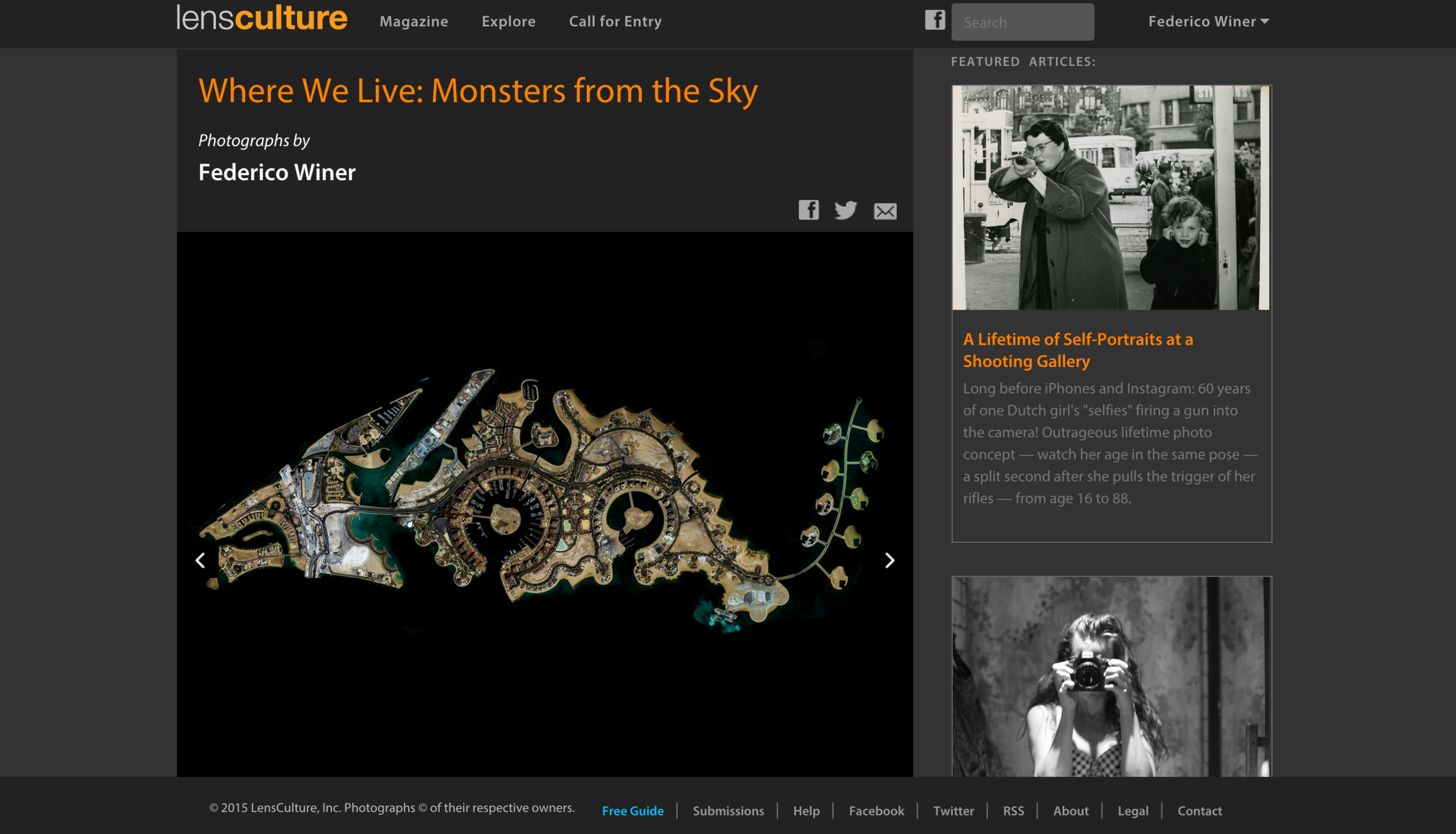Share the article on Facebook
This screenshot has width=1456, height=834.
point(808,210)
